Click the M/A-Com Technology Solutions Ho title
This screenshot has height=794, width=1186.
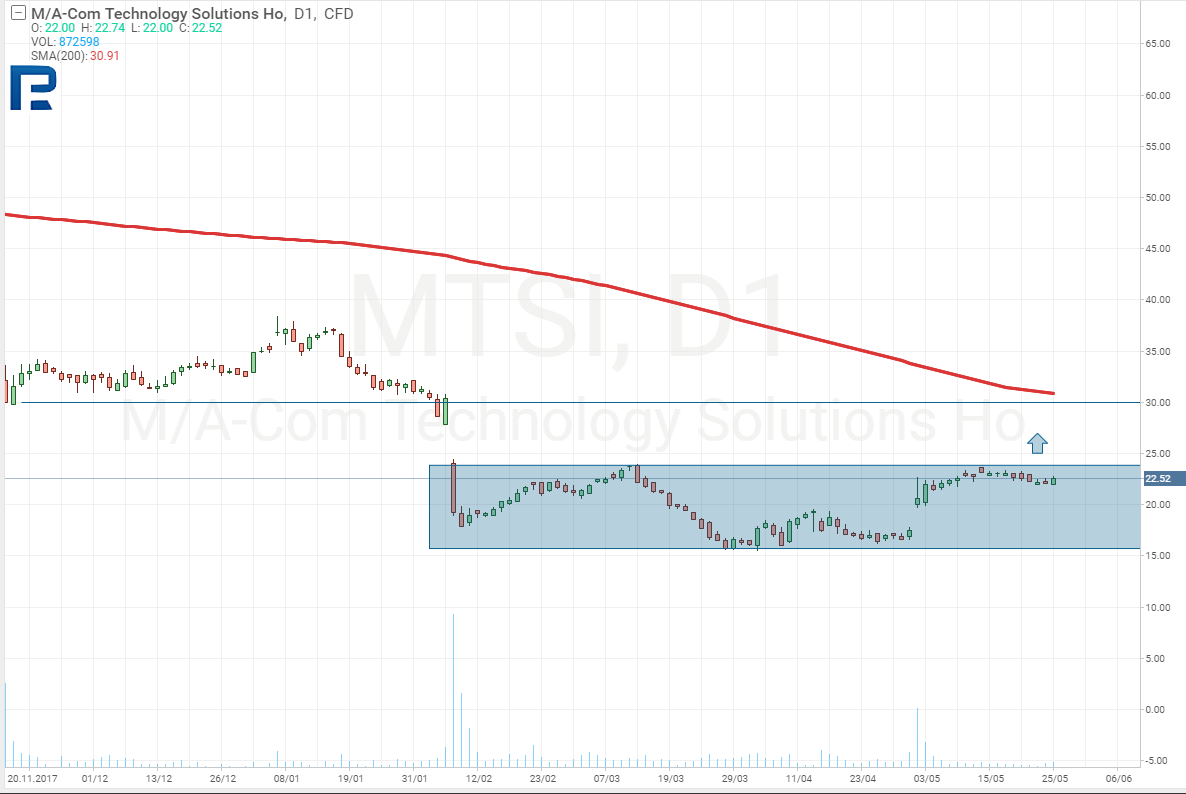point(159,14)
